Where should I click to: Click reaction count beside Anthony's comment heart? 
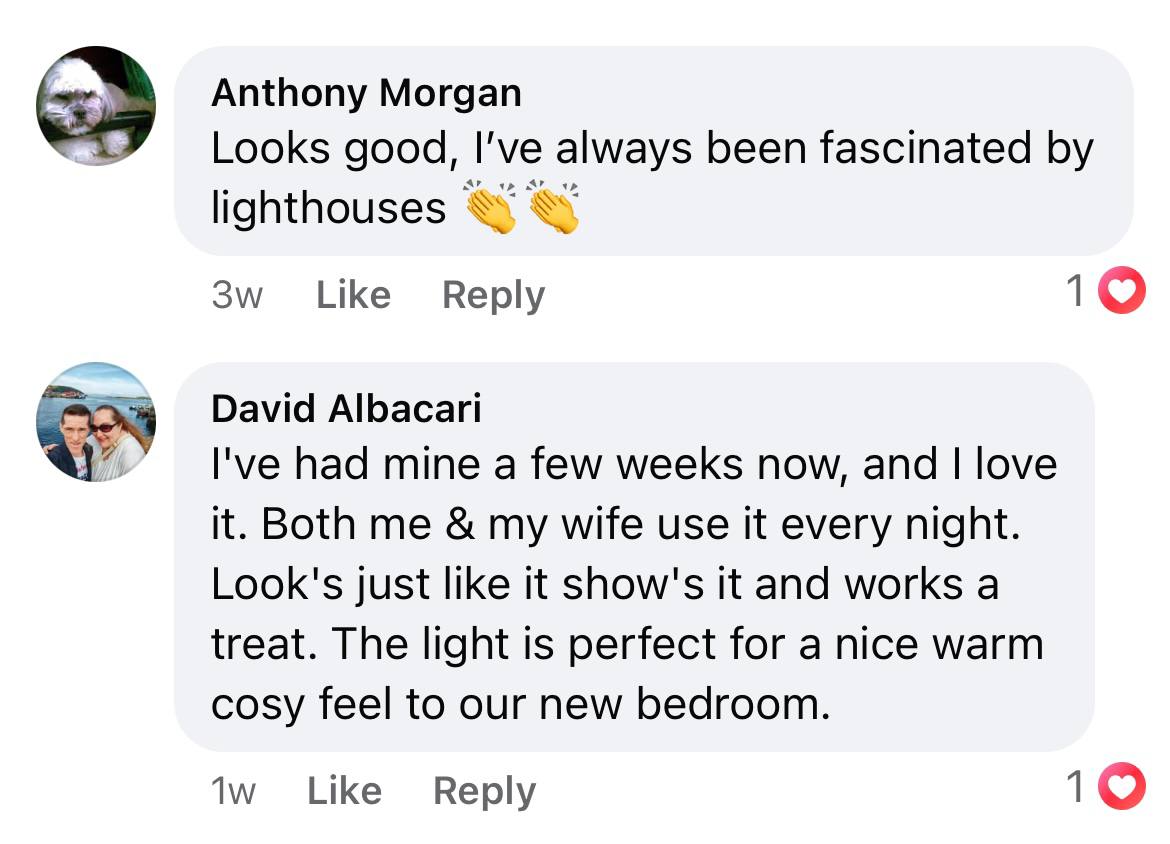[1075, 293]
